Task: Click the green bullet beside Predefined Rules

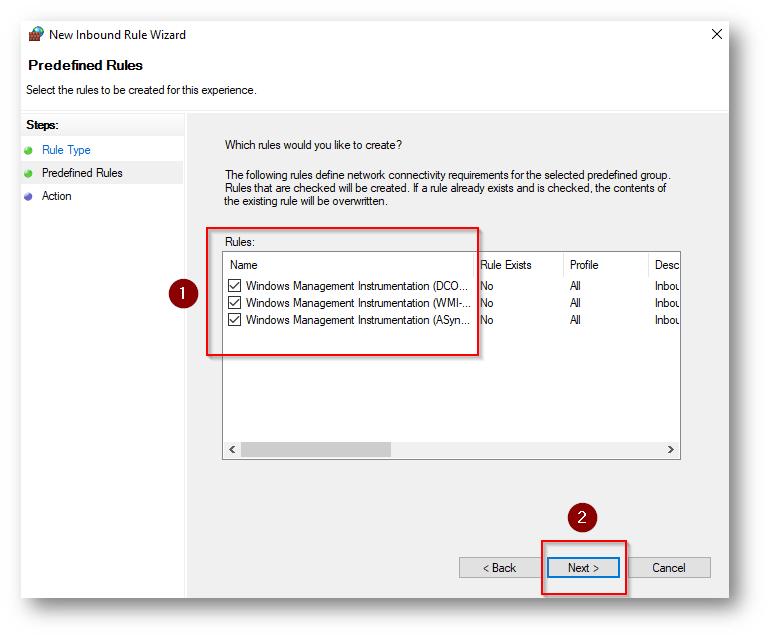Action: [29, 174]
